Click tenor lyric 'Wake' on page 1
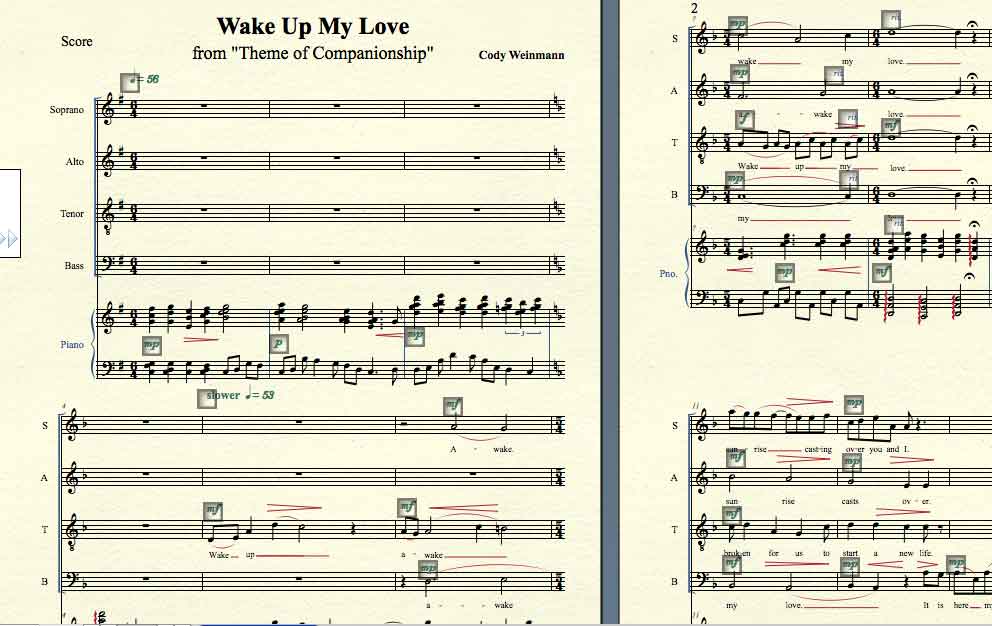The height and width of the screenshot is (626, 992). pos(218,555)
